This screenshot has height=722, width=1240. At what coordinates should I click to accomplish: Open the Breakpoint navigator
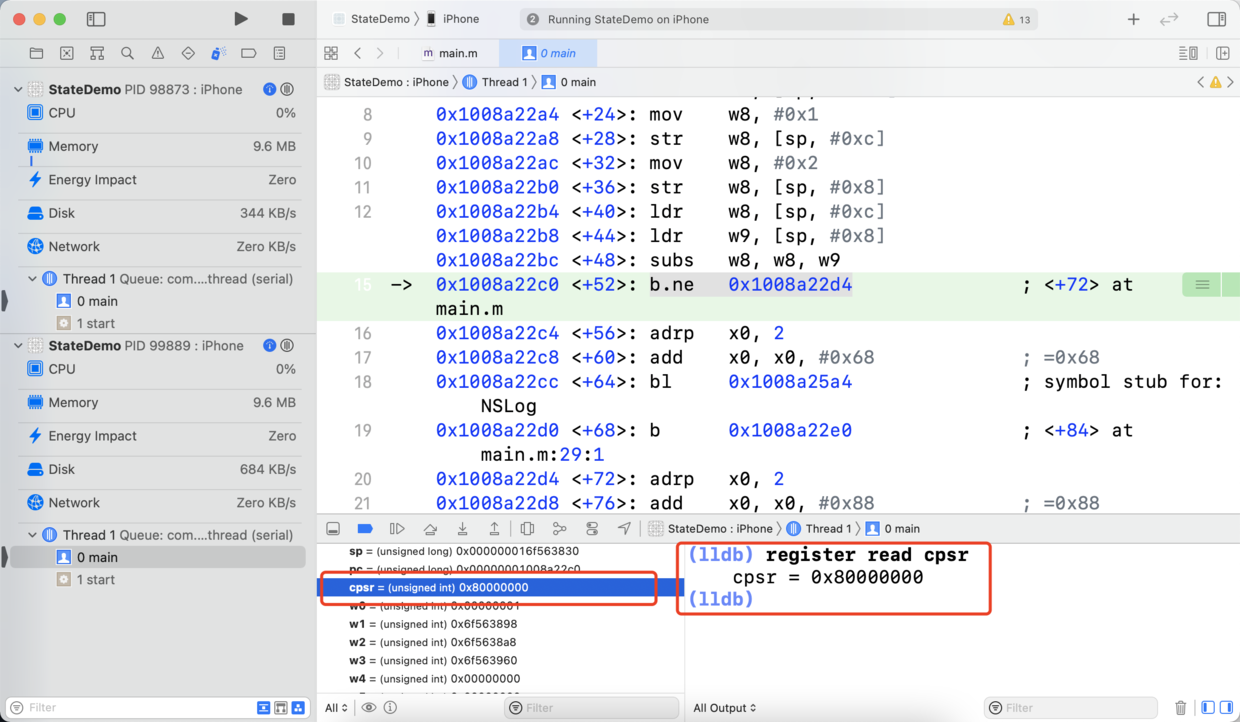pyautogui.click(x=249, y=53)
